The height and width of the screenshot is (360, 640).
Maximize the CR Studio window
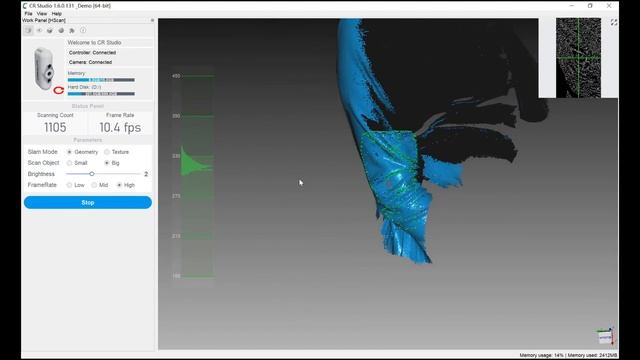click(x=590, y=6)
